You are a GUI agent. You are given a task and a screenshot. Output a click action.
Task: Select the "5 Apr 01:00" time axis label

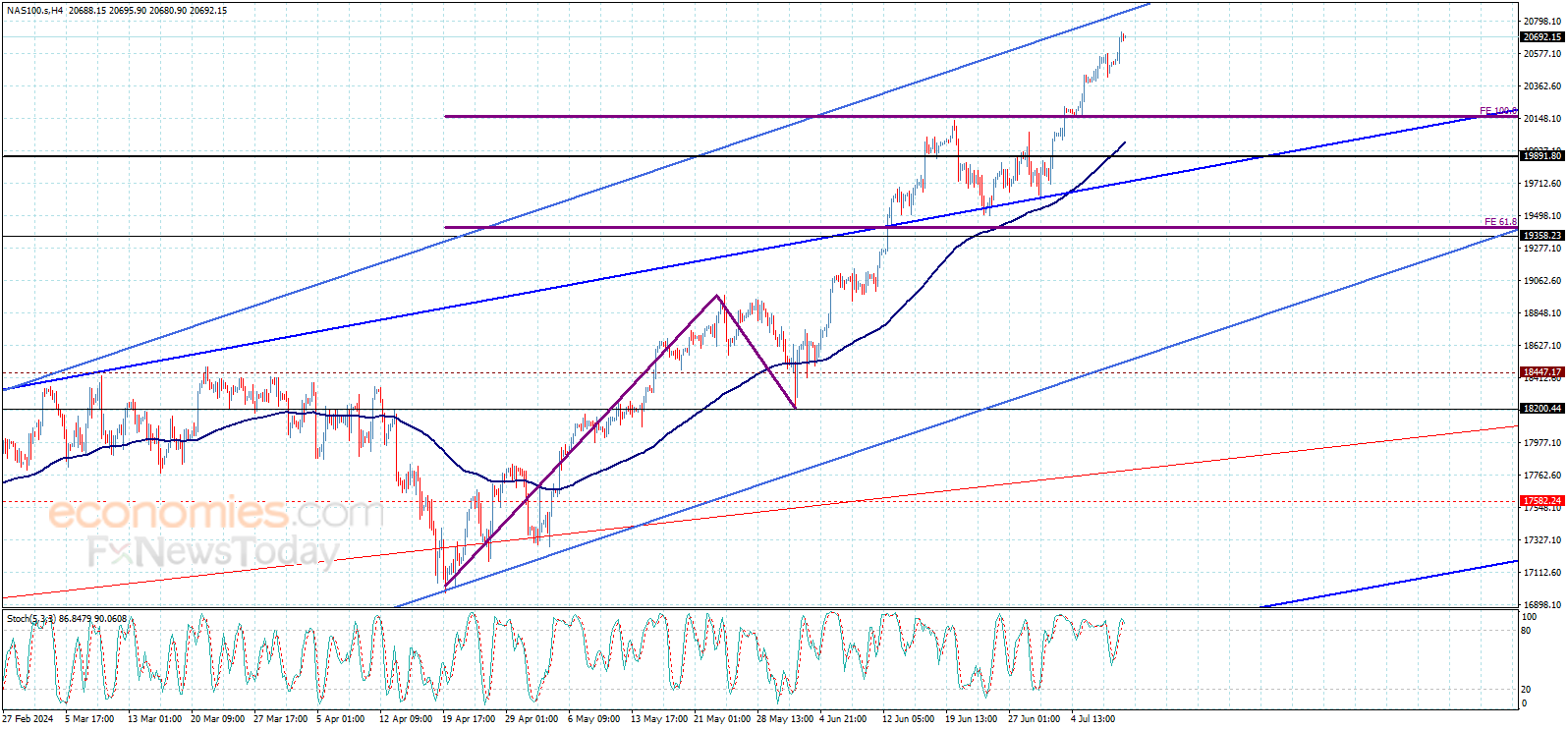[x=341, y=719]
